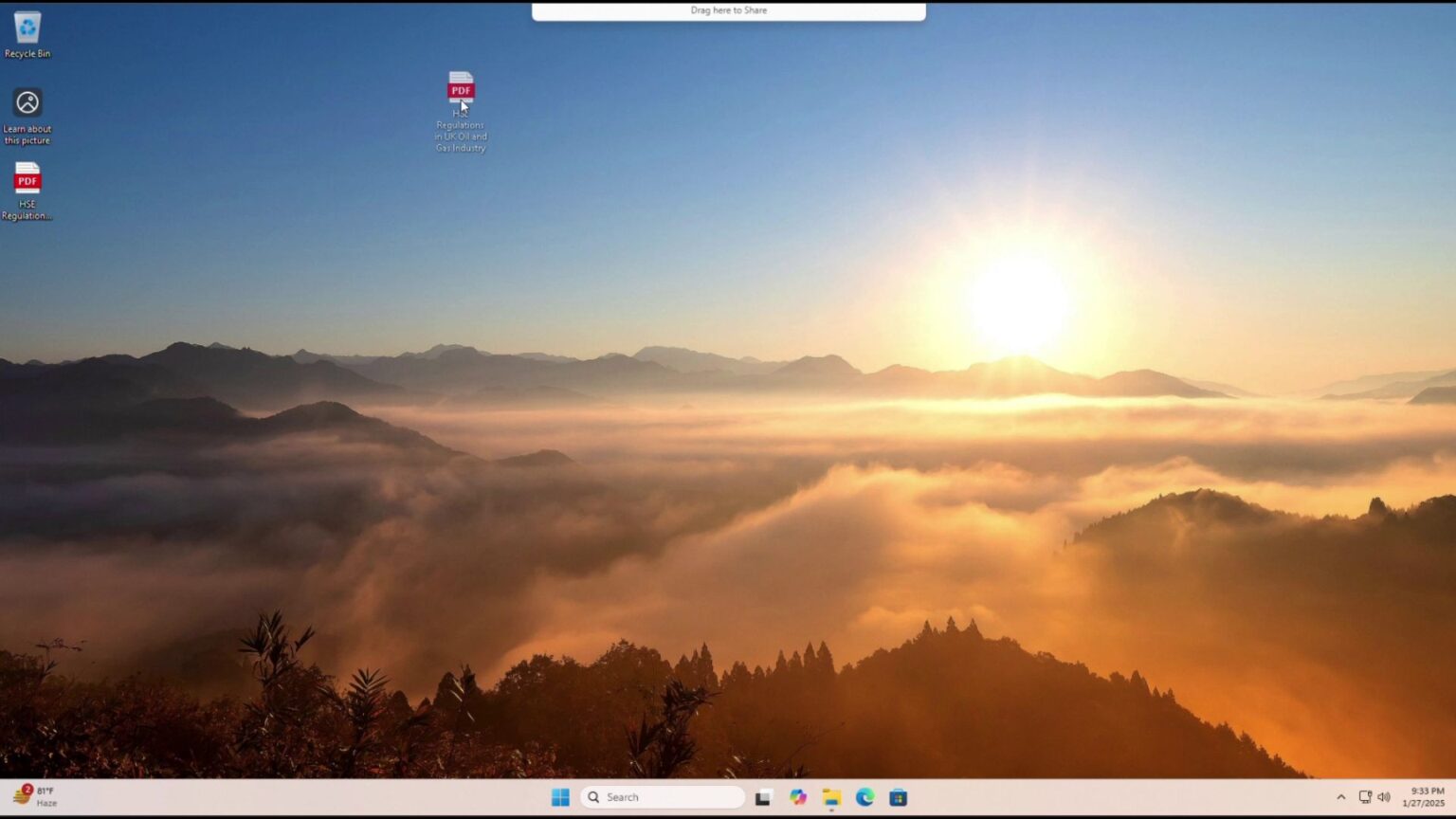Open the weather widget showing 81°F Haze
This screenshot has height=819, width=1456.
pyautogui.click(x=34, y=796)
